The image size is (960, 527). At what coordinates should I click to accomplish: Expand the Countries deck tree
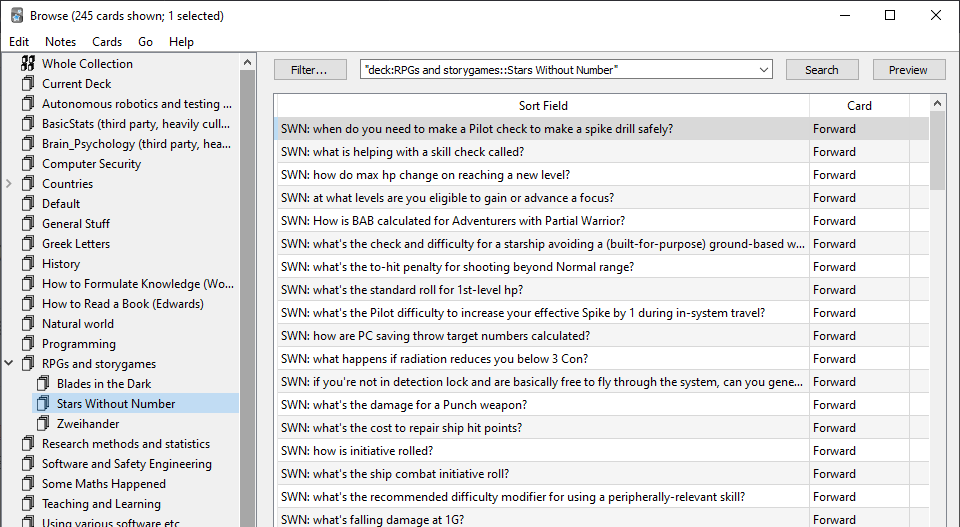9,184
